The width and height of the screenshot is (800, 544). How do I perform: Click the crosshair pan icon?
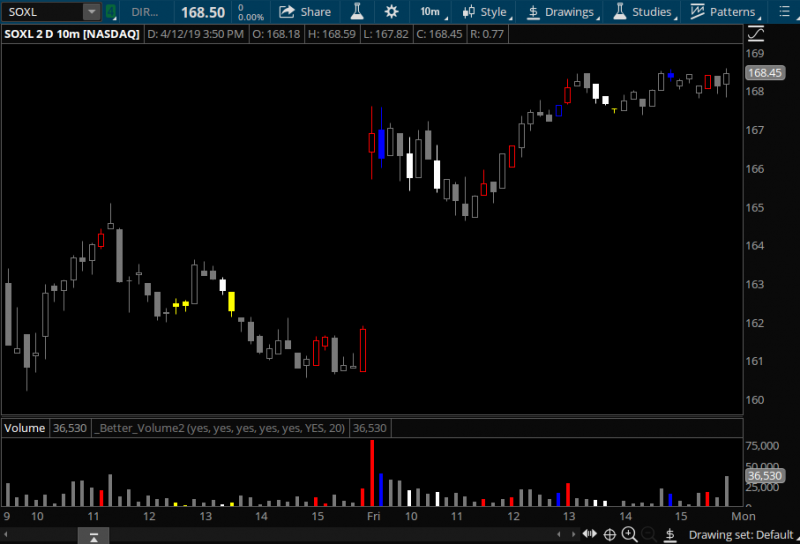(609, 534)
